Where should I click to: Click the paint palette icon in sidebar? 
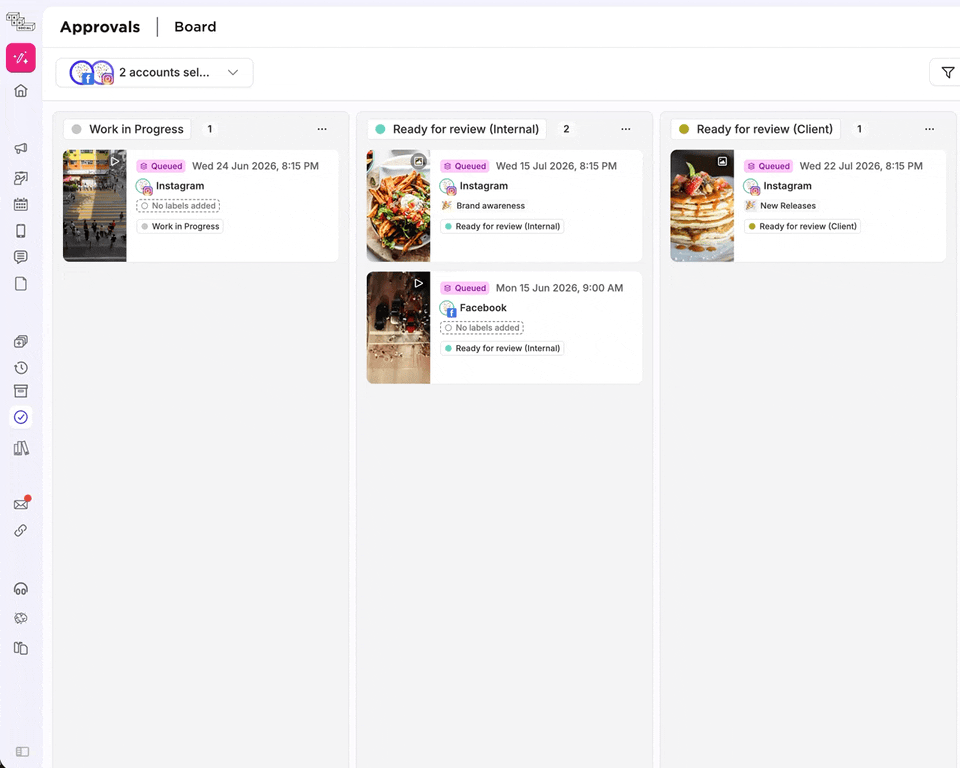21,618
